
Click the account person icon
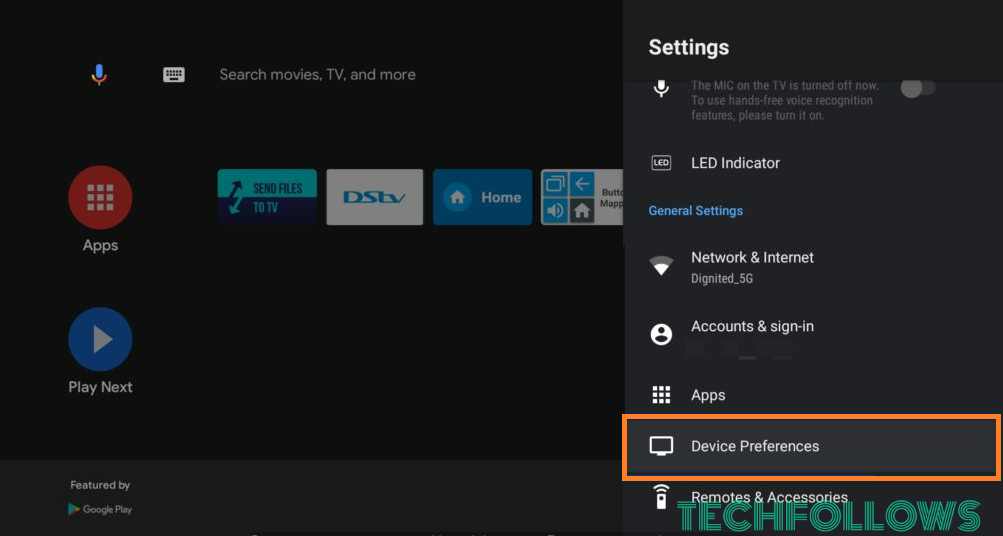(661, 334)
